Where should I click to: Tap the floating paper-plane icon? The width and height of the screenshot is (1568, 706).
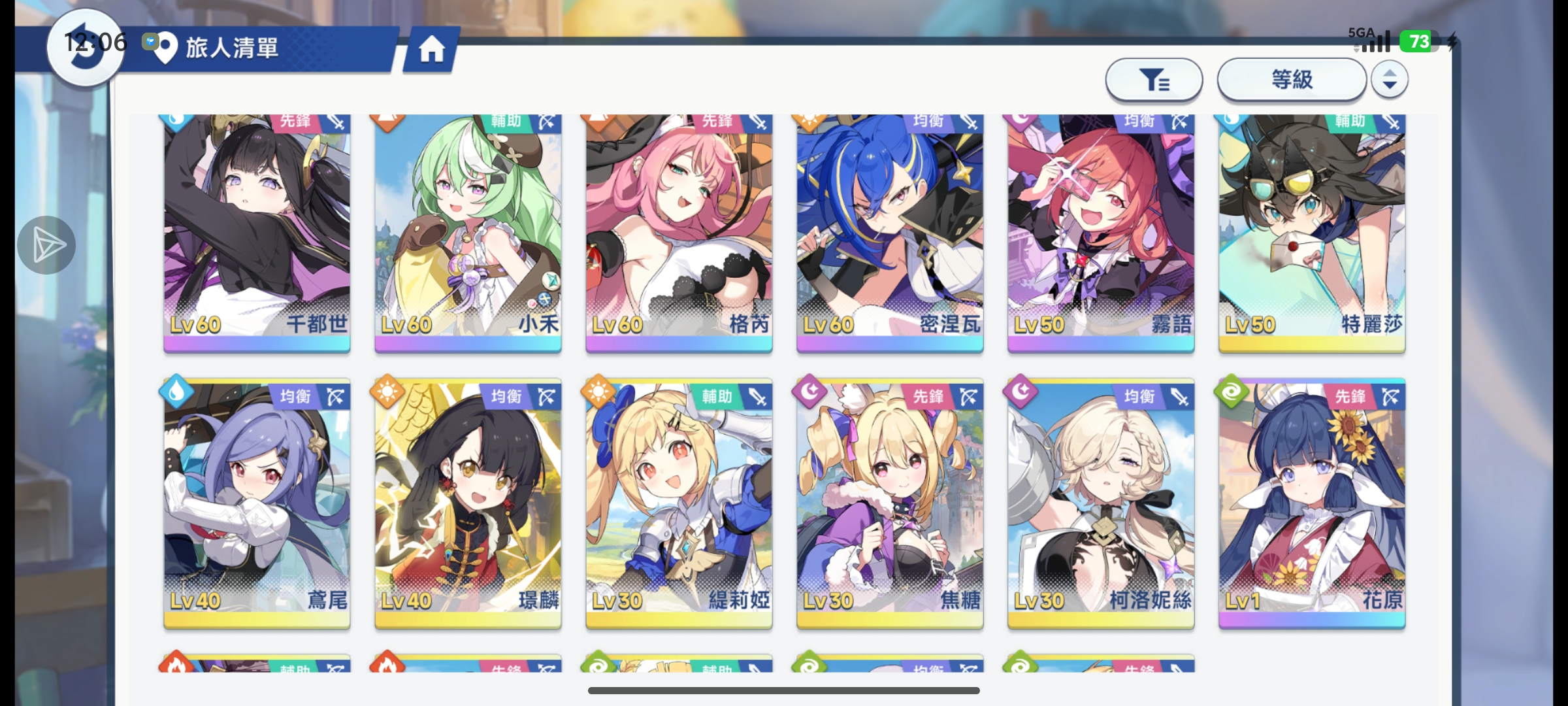46,245
